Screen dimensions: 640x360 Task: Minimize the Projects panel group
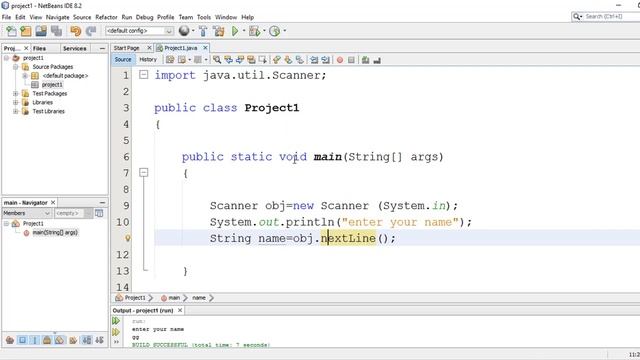(102, 48)
